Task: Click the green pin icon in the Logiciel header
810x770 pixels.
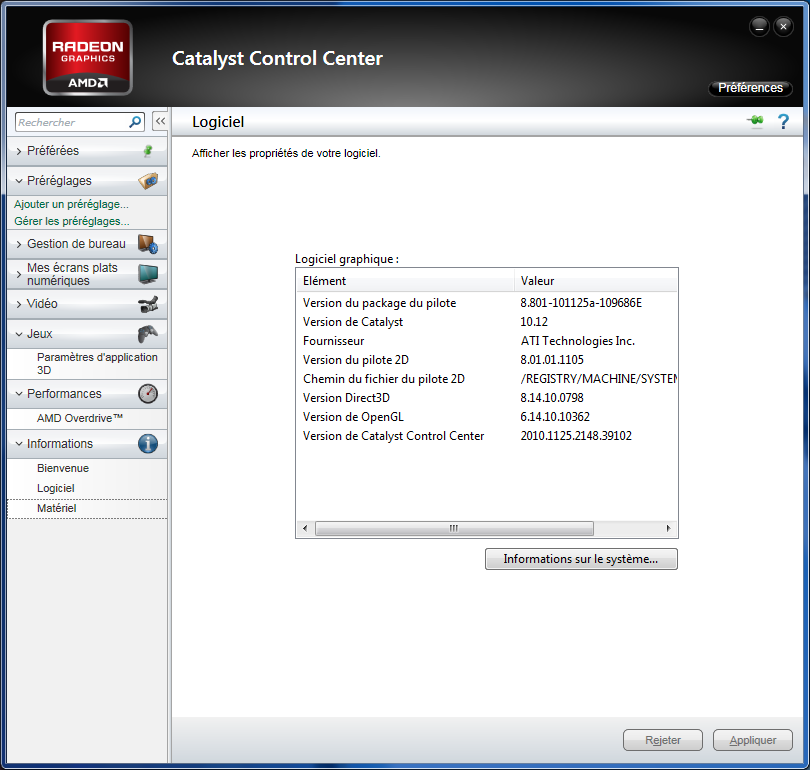Action: coord(755,121)
